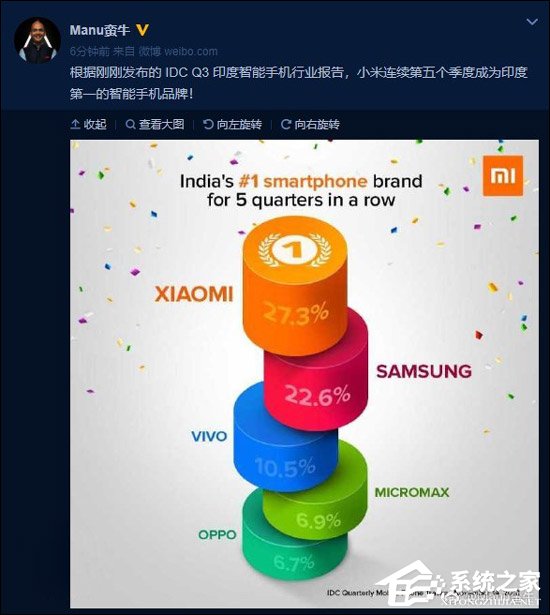Click the magnifier icon beside 查看大图
550x615 pixels.
[130, 124]
